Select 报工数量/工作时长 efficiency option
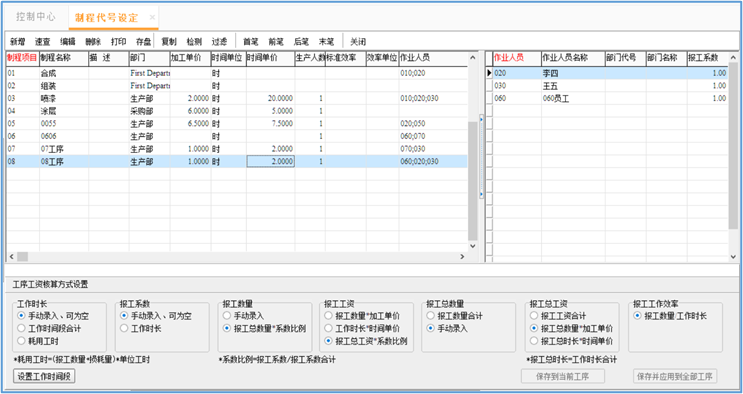743x394 pixels. pos(671,316)
